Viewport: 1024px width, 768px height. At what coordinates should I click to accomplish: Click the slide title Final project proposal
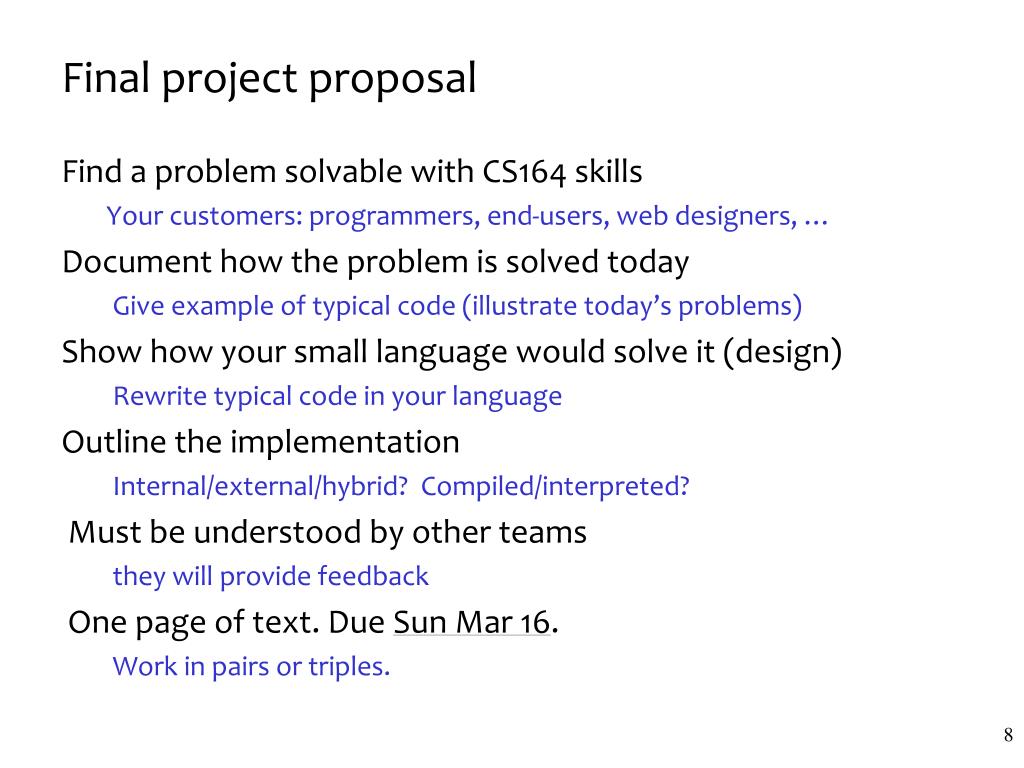tap(269, 79)
